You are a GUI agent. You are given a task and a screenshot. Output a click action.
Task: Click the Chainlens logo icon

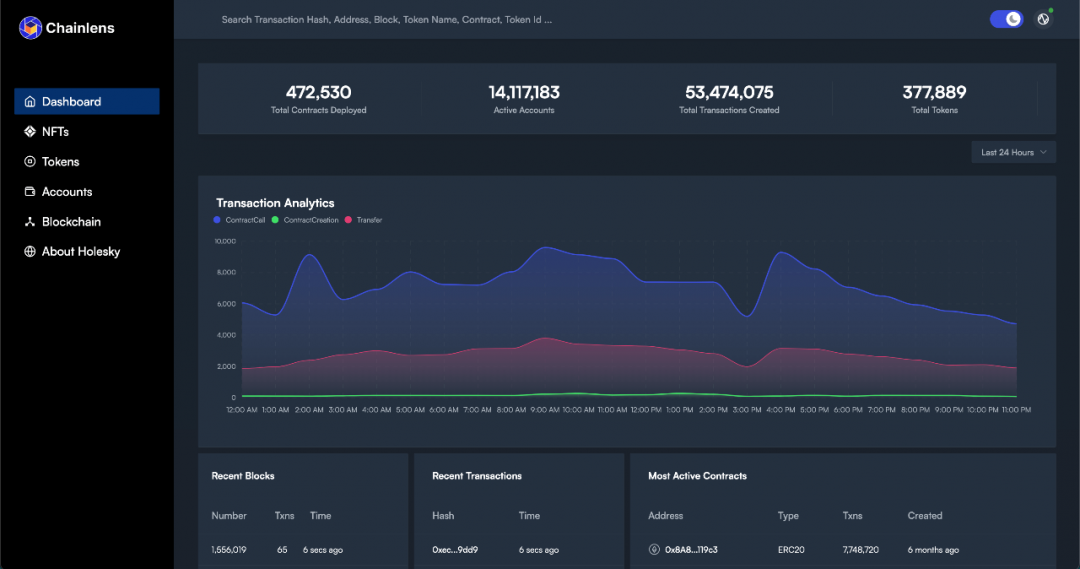coord(30,28)
